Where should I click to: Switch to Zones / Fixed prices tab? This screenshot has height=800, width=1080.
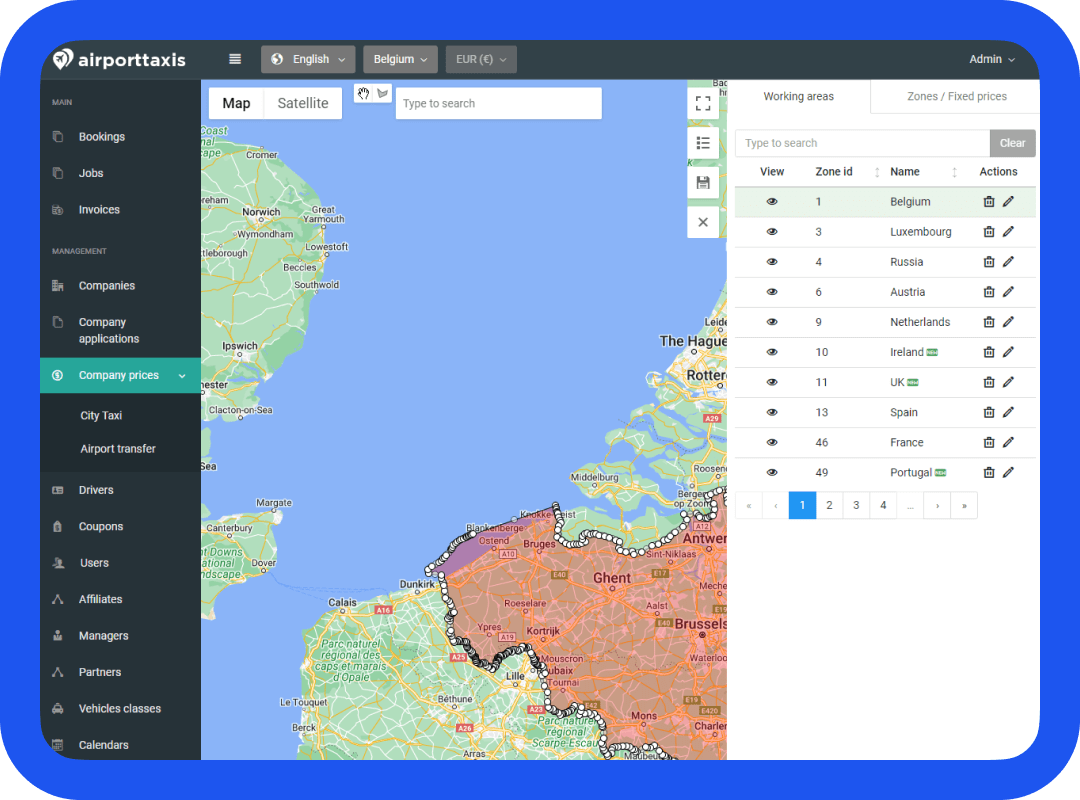pos(956,97)
